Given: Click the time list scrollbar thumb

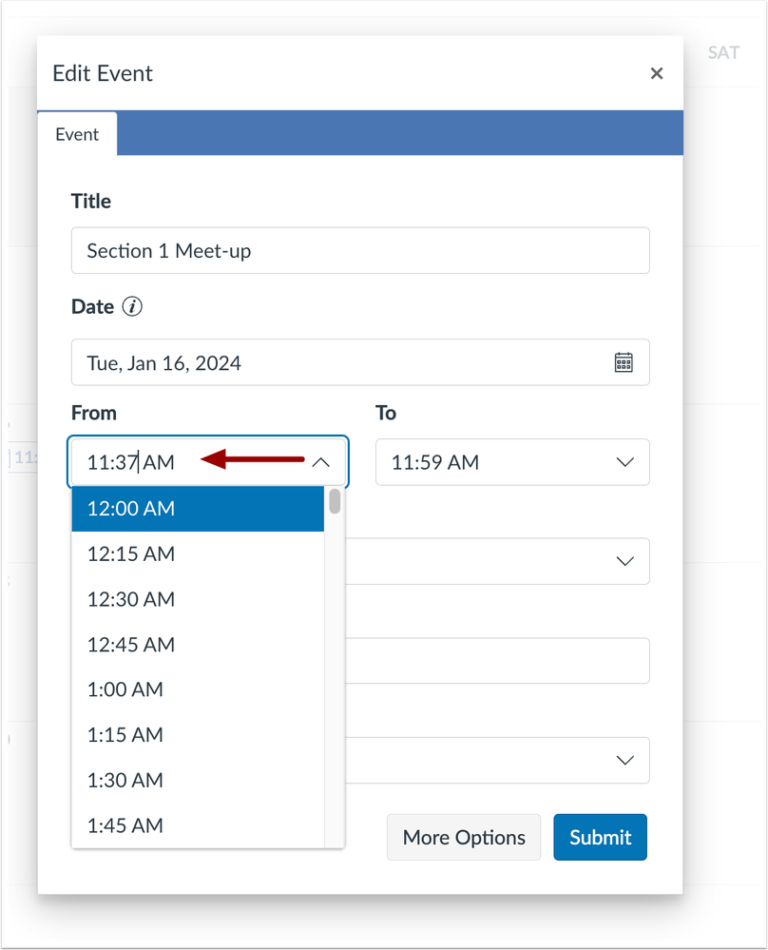Looking at the screenshot, I should tap(335, 502).
